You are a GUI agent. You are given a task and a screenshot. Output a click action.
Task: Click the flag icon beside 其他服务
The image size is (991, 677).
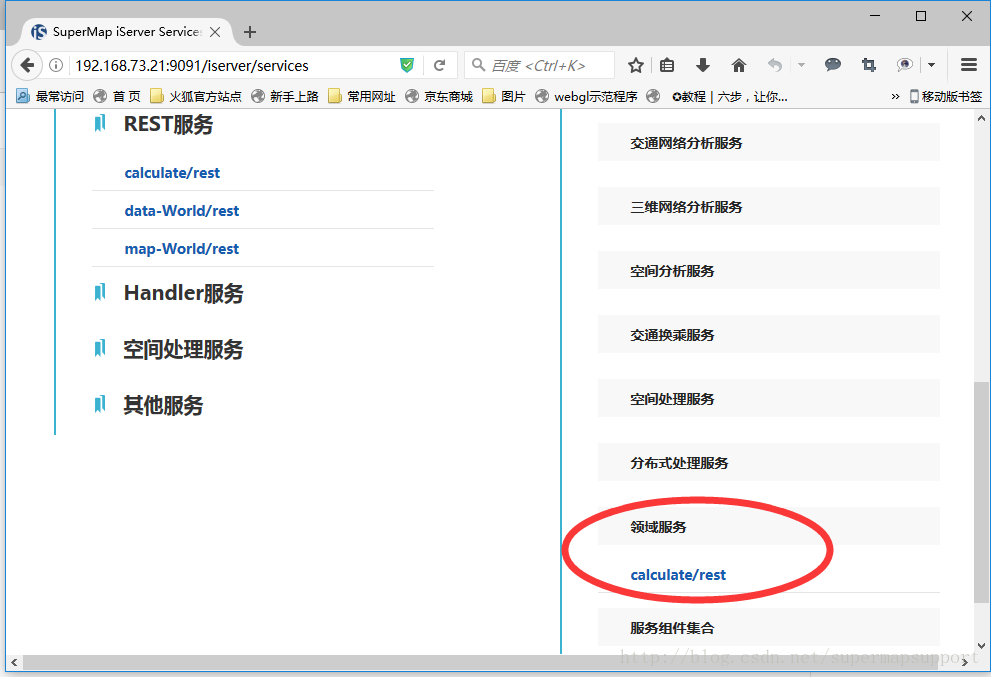100,404
